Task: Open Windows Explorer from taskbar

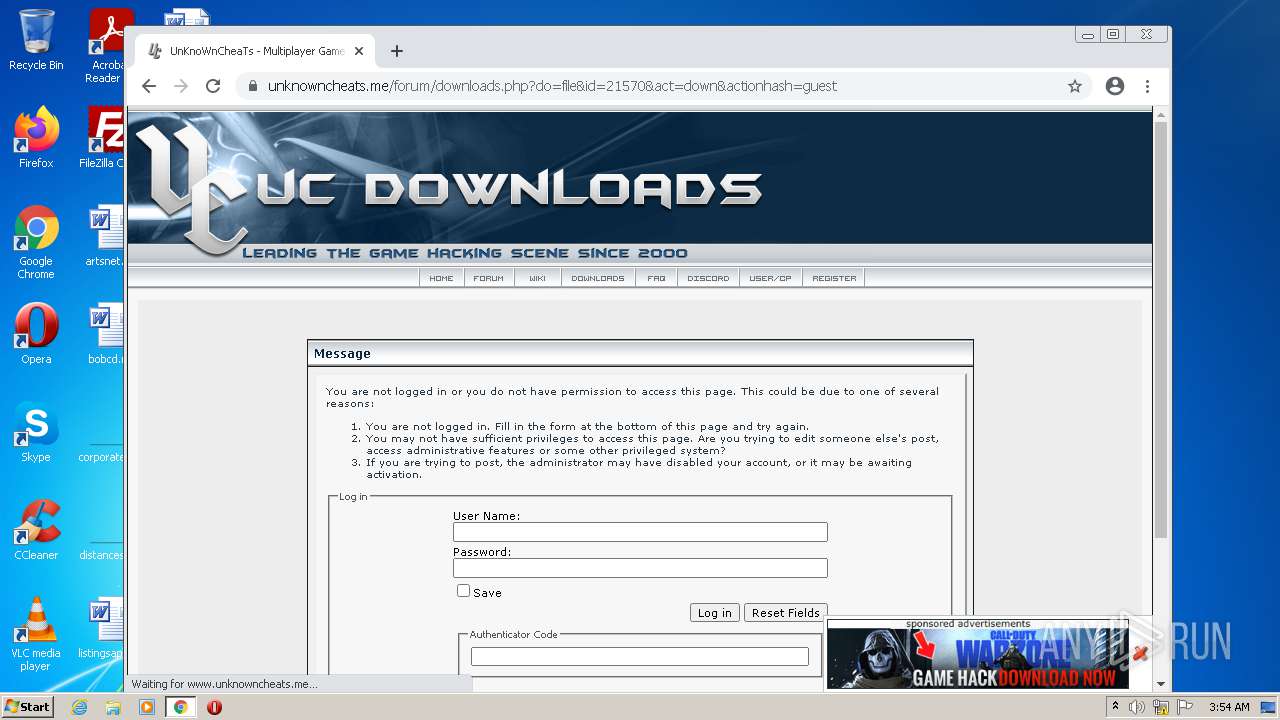Action: pos(113,707)
